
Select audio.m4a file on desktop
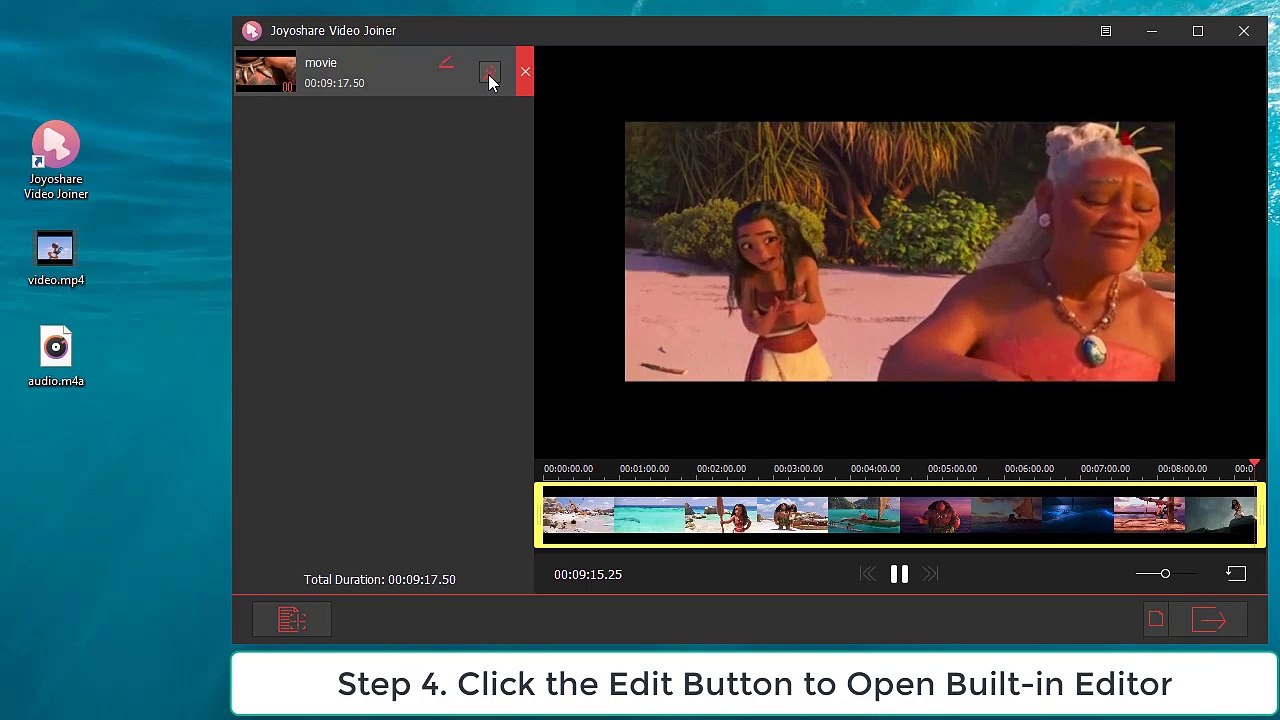[x=56, y=357]
